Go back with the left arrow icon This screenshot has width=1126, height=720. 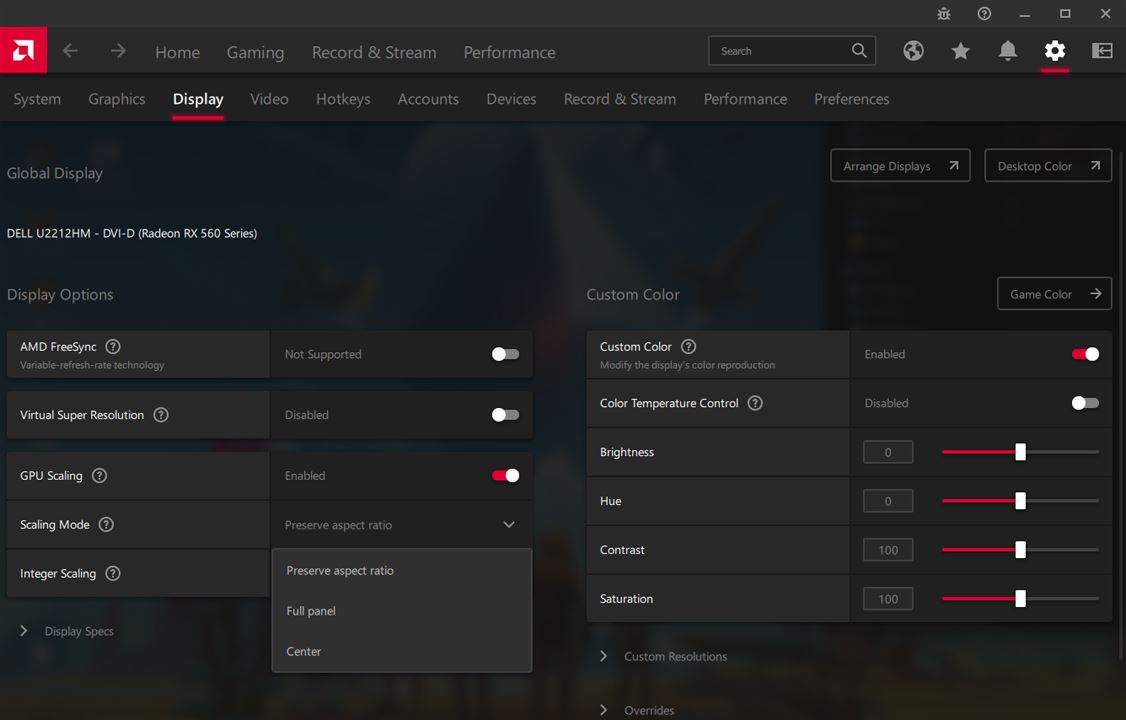70,51
